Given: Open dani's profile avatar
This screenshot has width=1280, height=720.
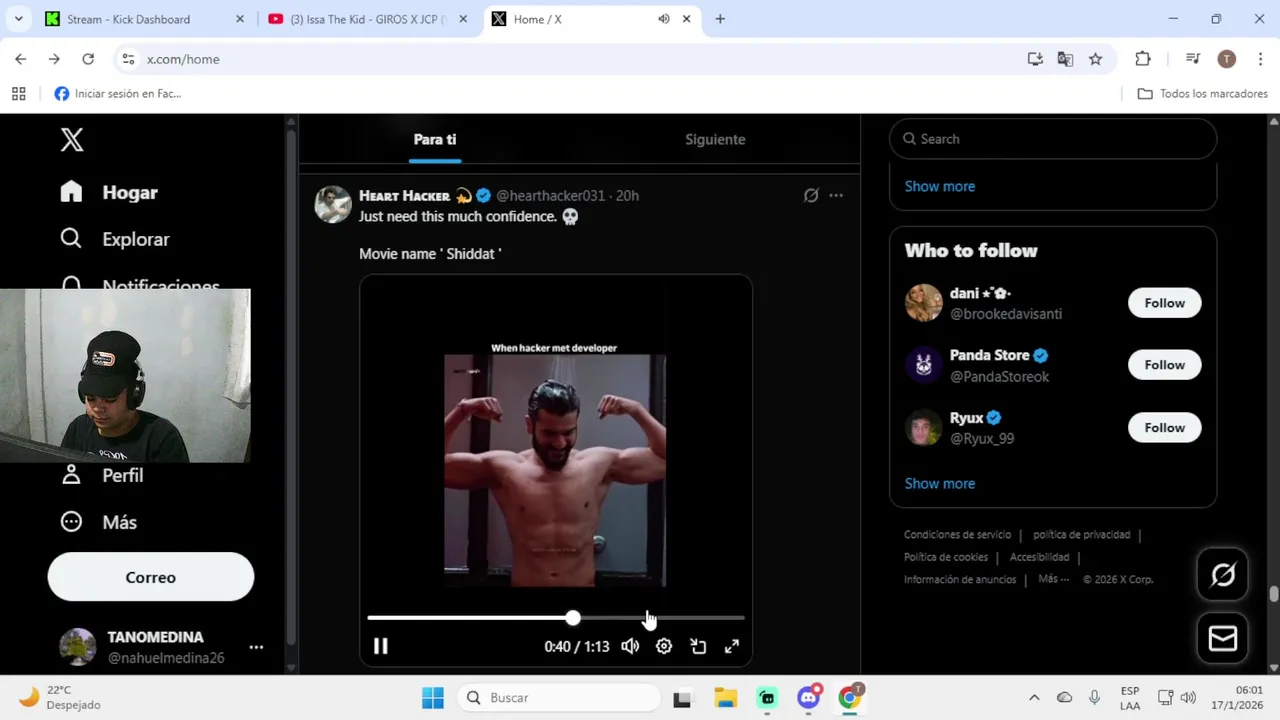Looking at the screenshot, I should click(923, 303).
